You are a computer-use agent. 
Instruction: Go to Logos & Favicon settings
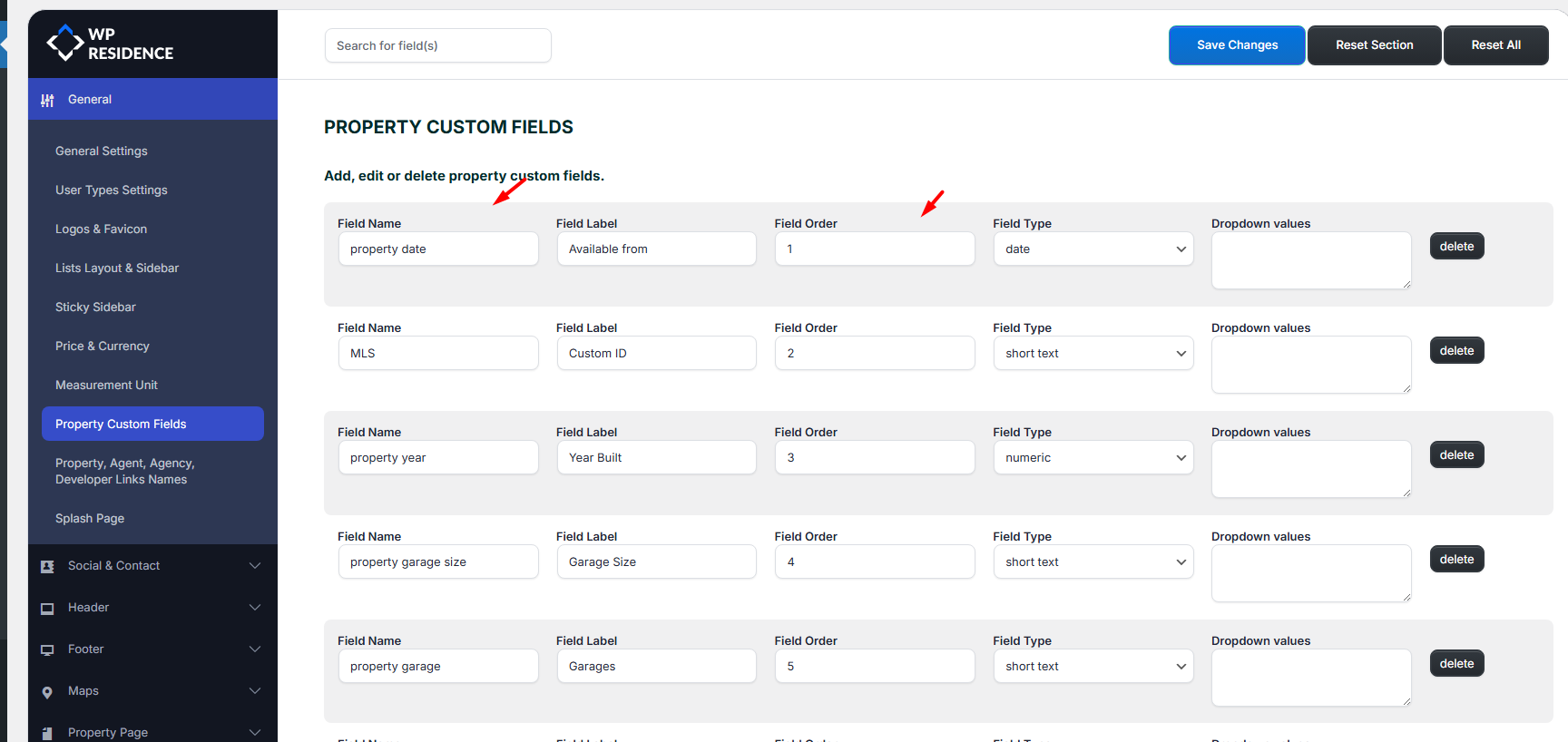tap(101, 229)
